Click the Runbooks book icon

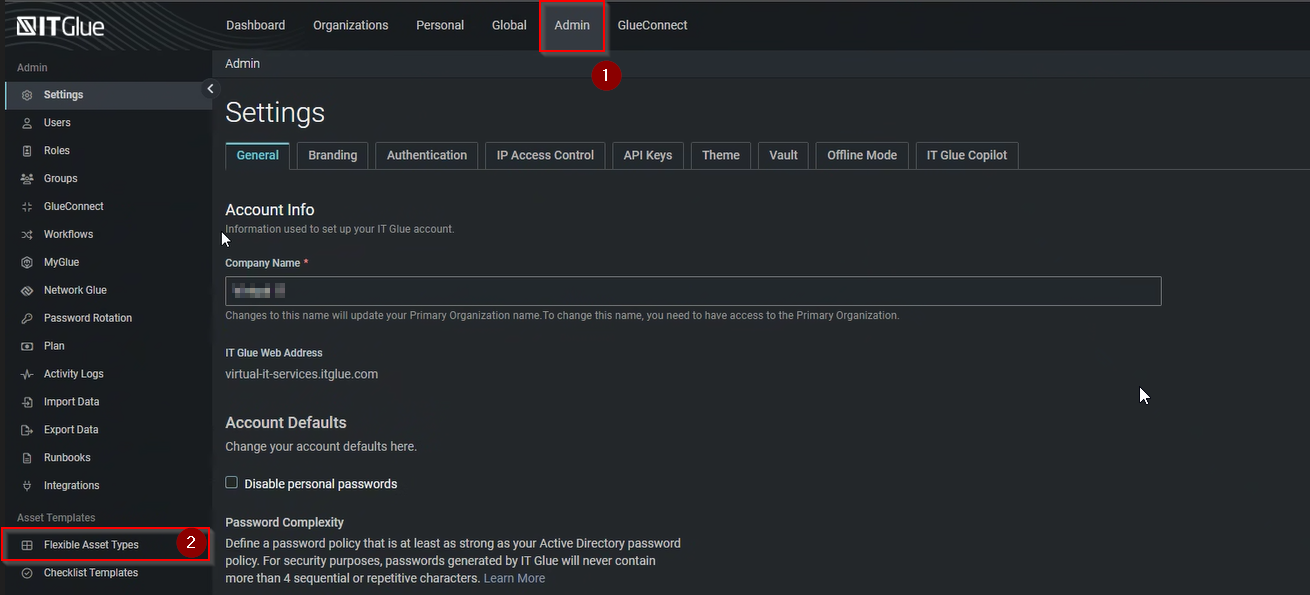tap(27, 458)
